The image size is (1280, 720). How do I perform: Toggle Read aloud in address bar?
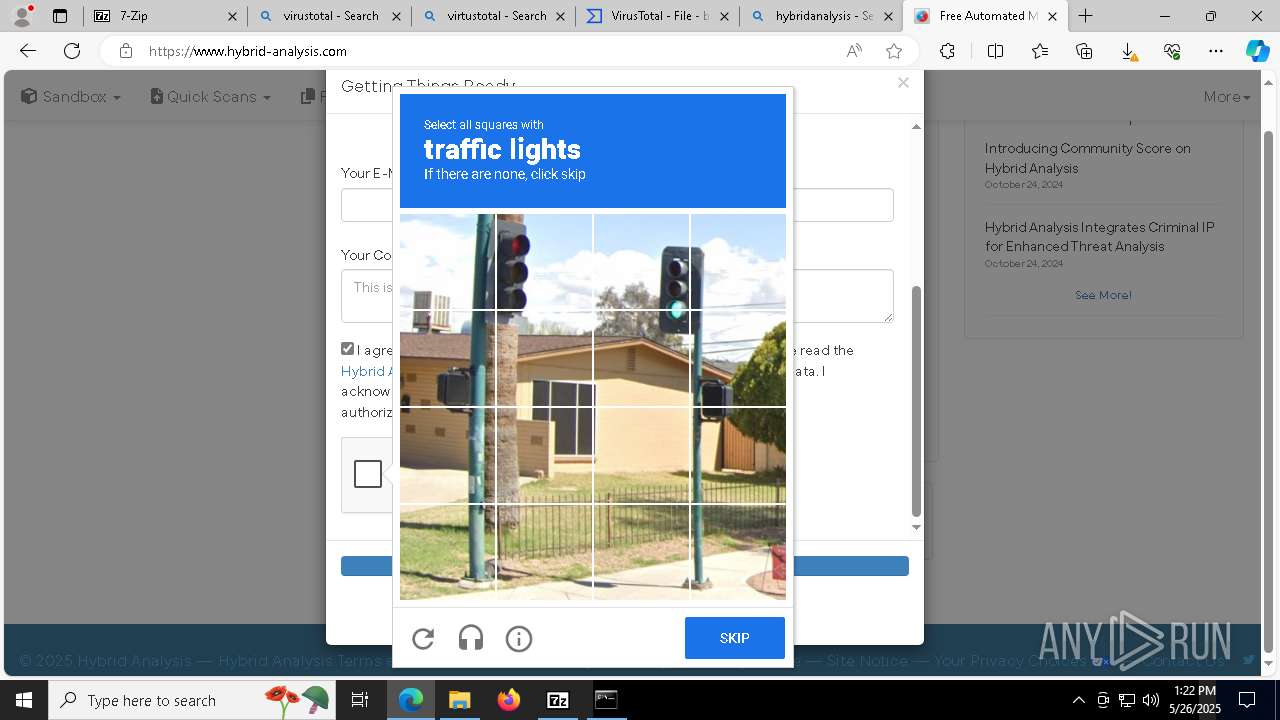(x=854, y=51)
